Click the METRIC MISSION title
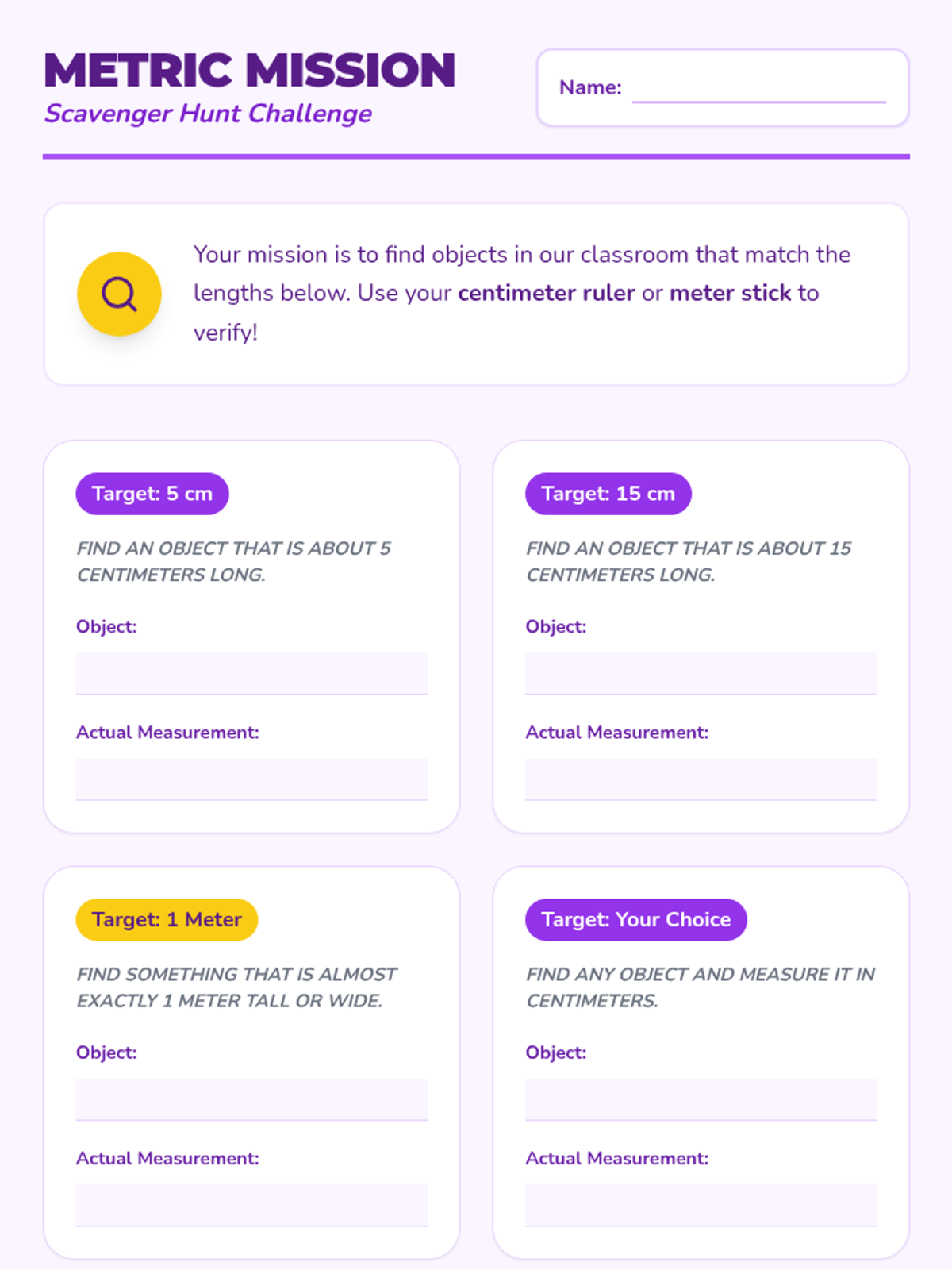The image size is (952, 1270). [x=250, y=70]
